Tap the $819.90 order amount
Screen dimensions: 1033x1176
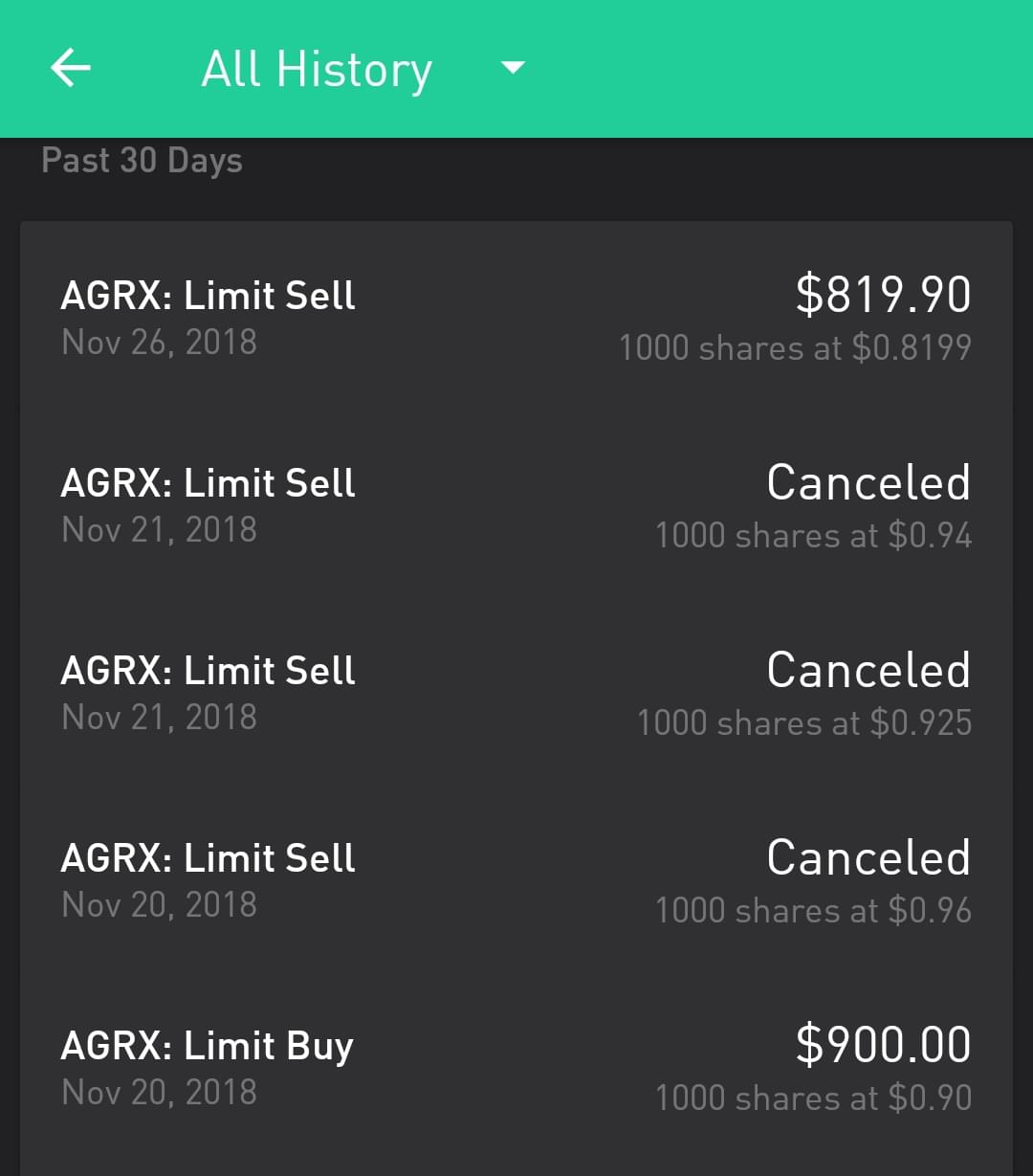pos(883,295)
